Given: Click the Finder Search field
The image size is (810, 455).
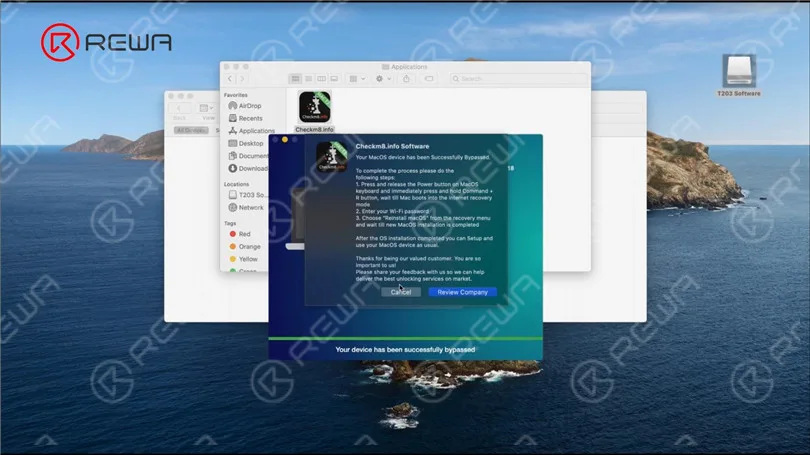Looking at the screenshot, I should tap(518, 79).
